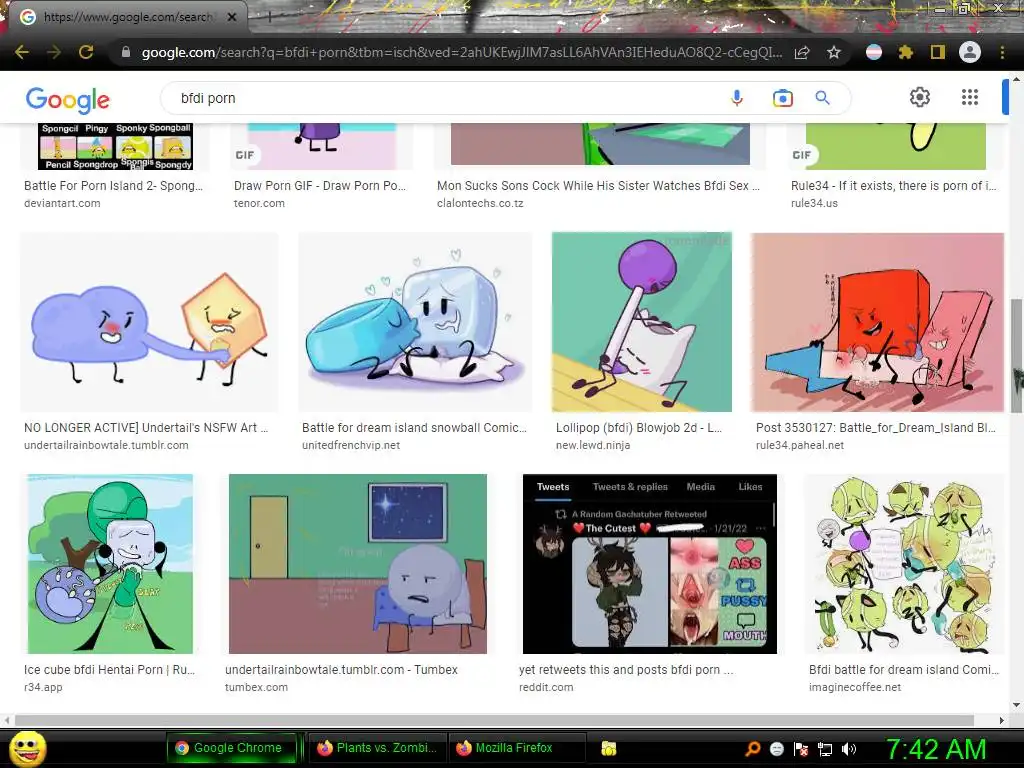
Task: Click the GIF badge on the tenor.com result
Action: coord(245,155)
